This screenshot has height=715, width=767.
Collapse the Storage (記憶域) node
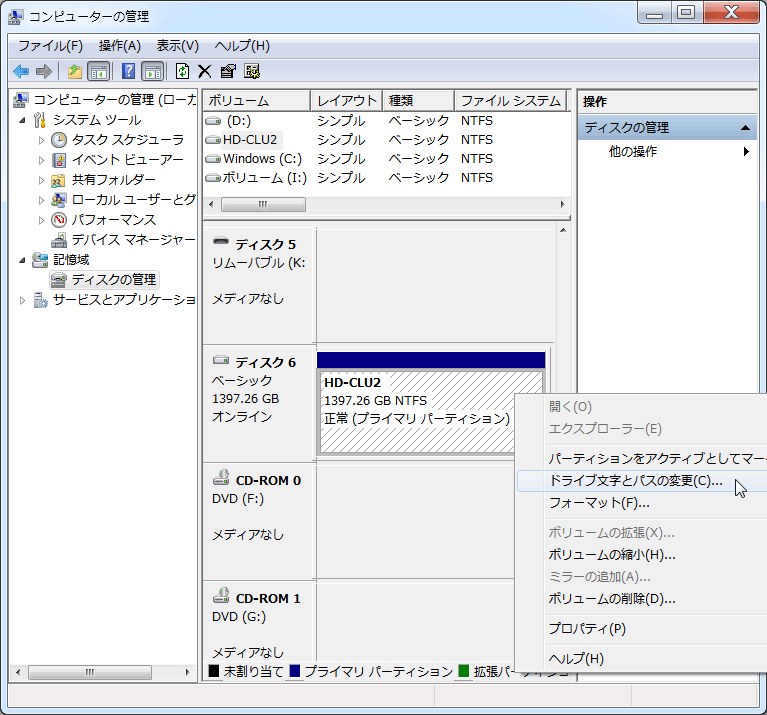coord(23,261)
